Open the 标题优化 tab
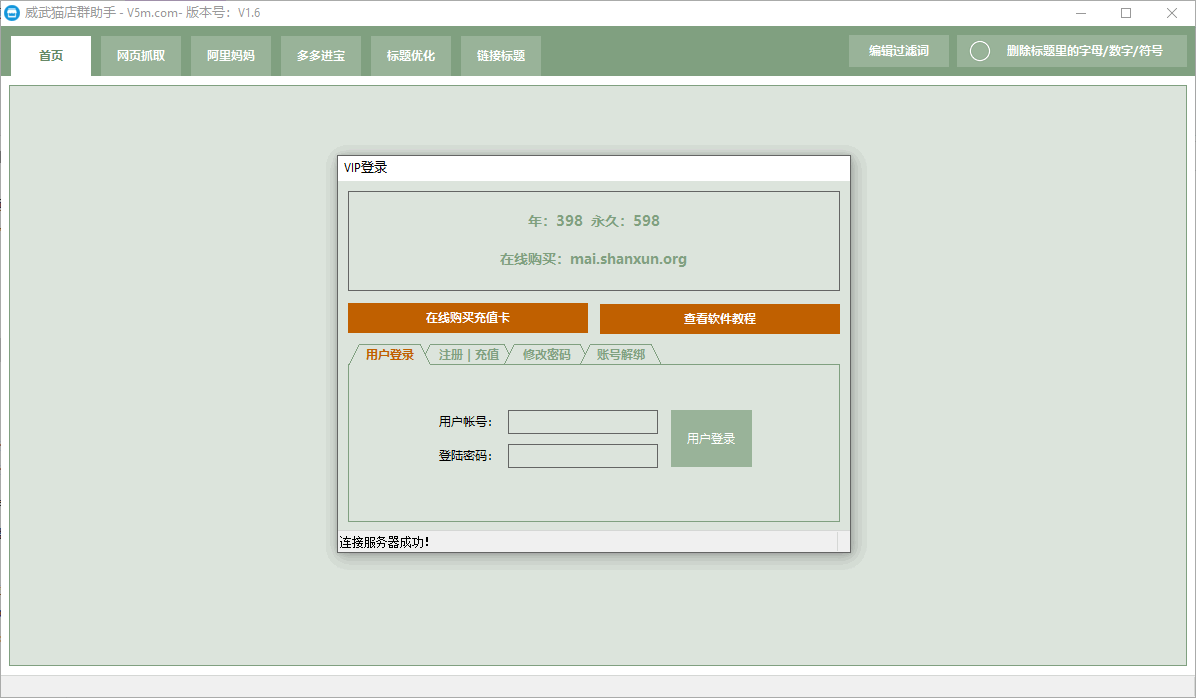The height and width of the screenshot is (698, 1196). point(411,56)
